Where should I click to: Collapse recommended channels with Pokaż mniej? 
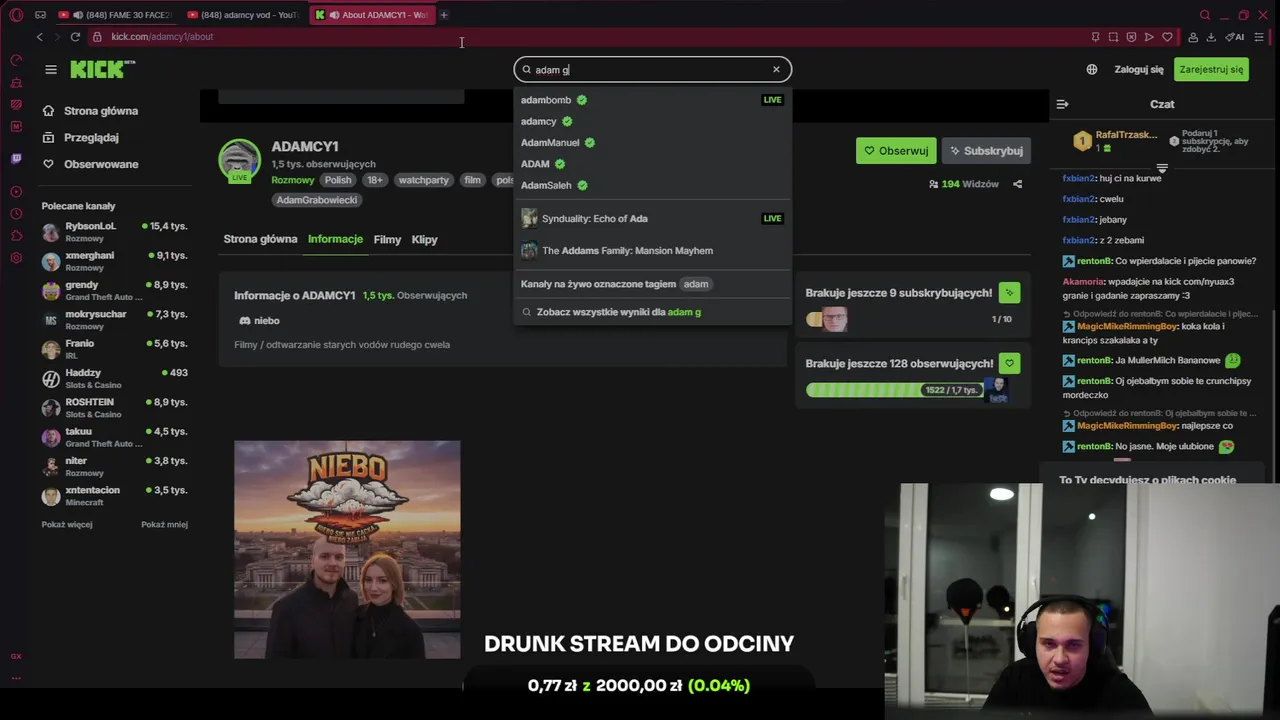point(164,524)
